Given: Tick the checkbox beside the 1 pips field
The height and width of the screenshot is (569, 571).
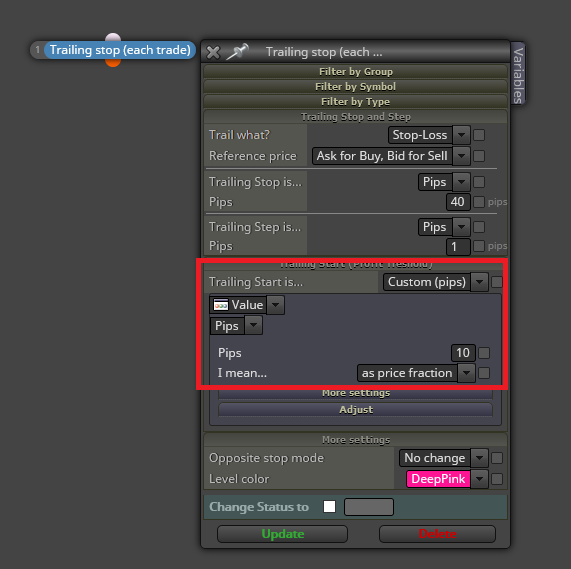Looking at the screenshot, I should tap(479, 246).
